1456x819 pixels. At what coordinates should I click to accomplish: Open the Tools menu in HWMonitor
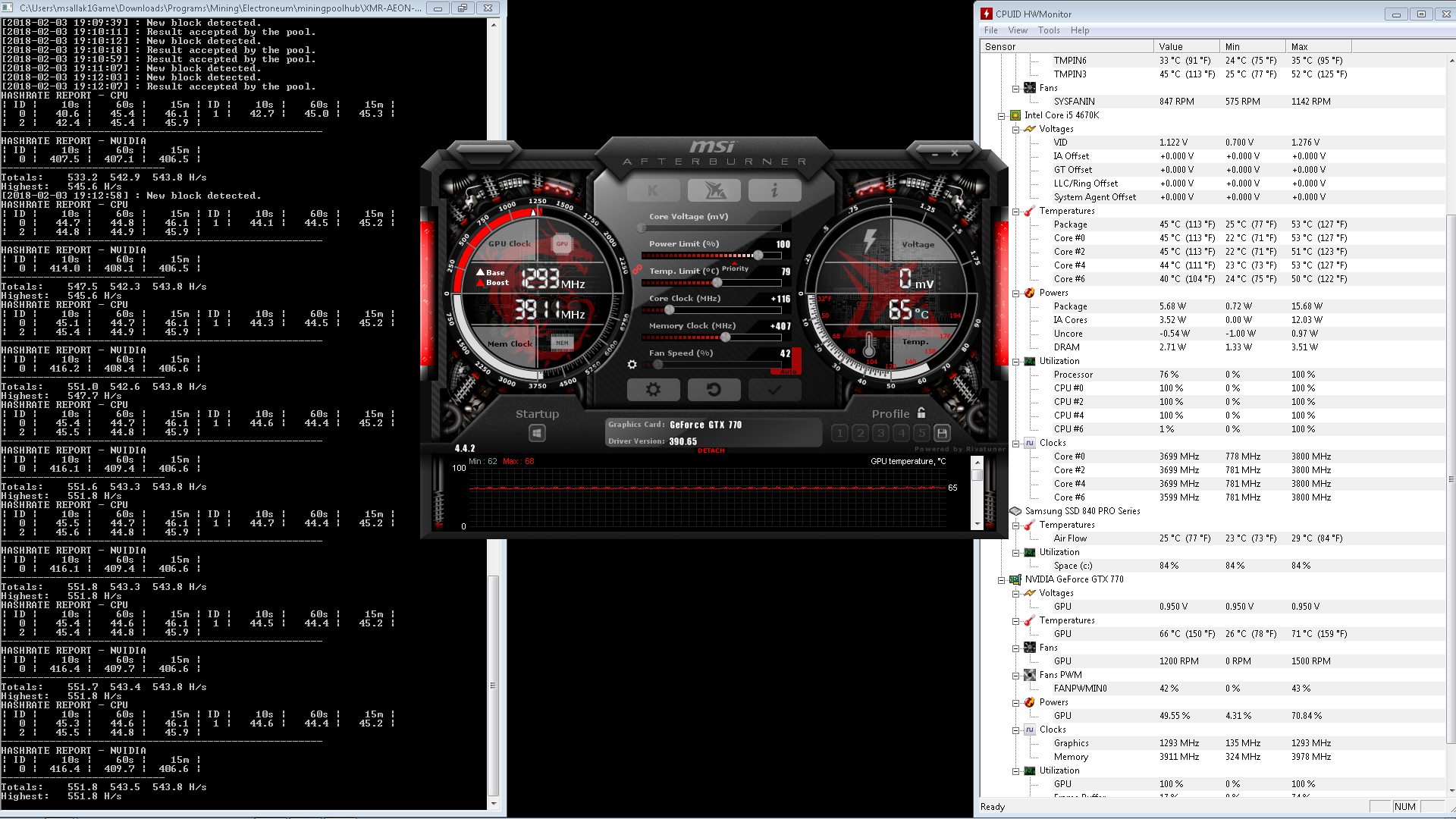1049,30
